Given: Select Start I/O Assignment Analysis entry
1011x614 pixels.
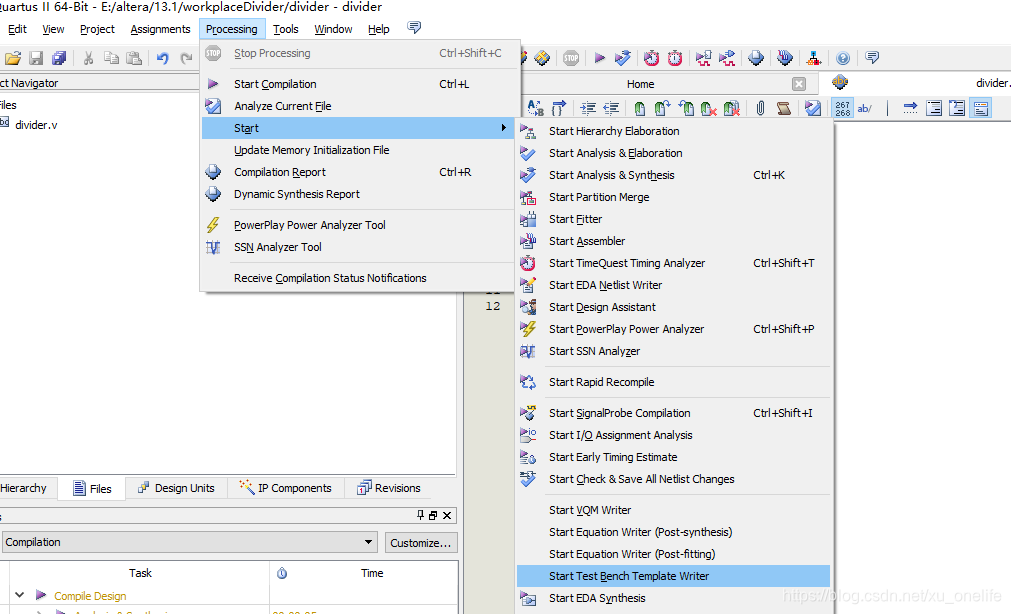Looking at the screenshot, I should click(673, 435).
